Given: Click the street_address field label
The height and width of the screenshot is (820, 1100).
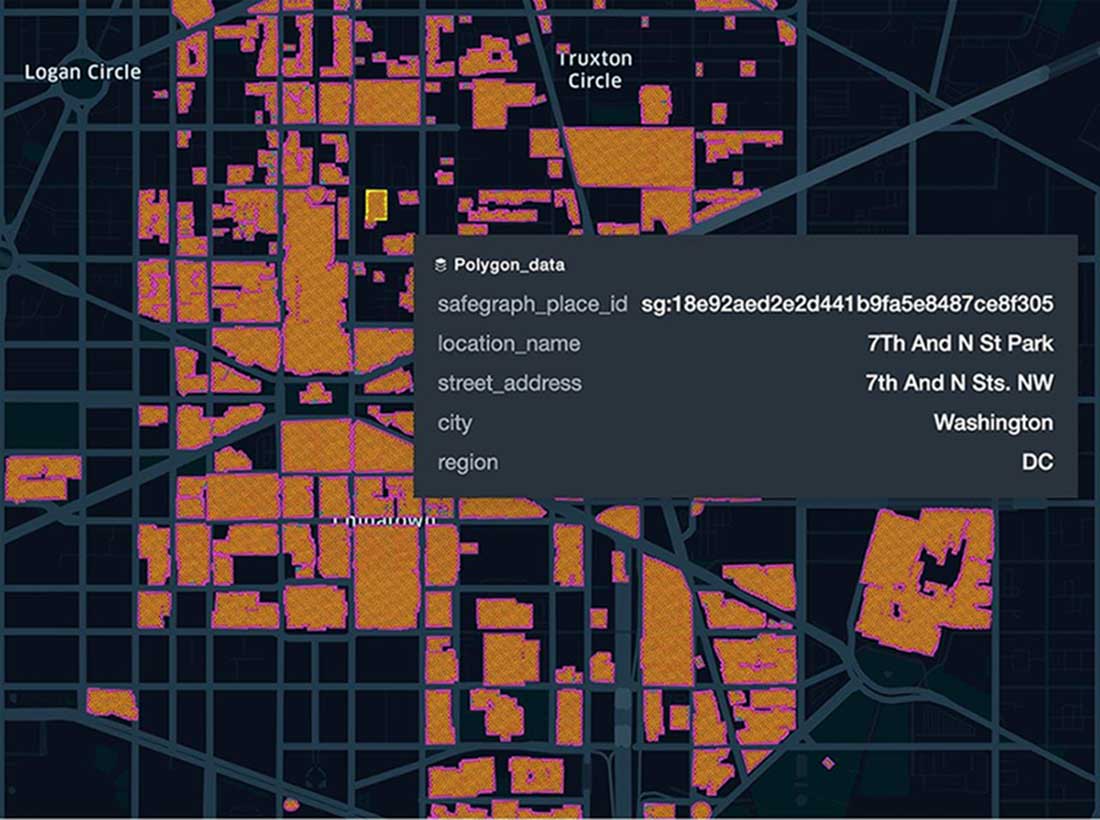Looking at the screenshot, I should (x=509, y=383).
